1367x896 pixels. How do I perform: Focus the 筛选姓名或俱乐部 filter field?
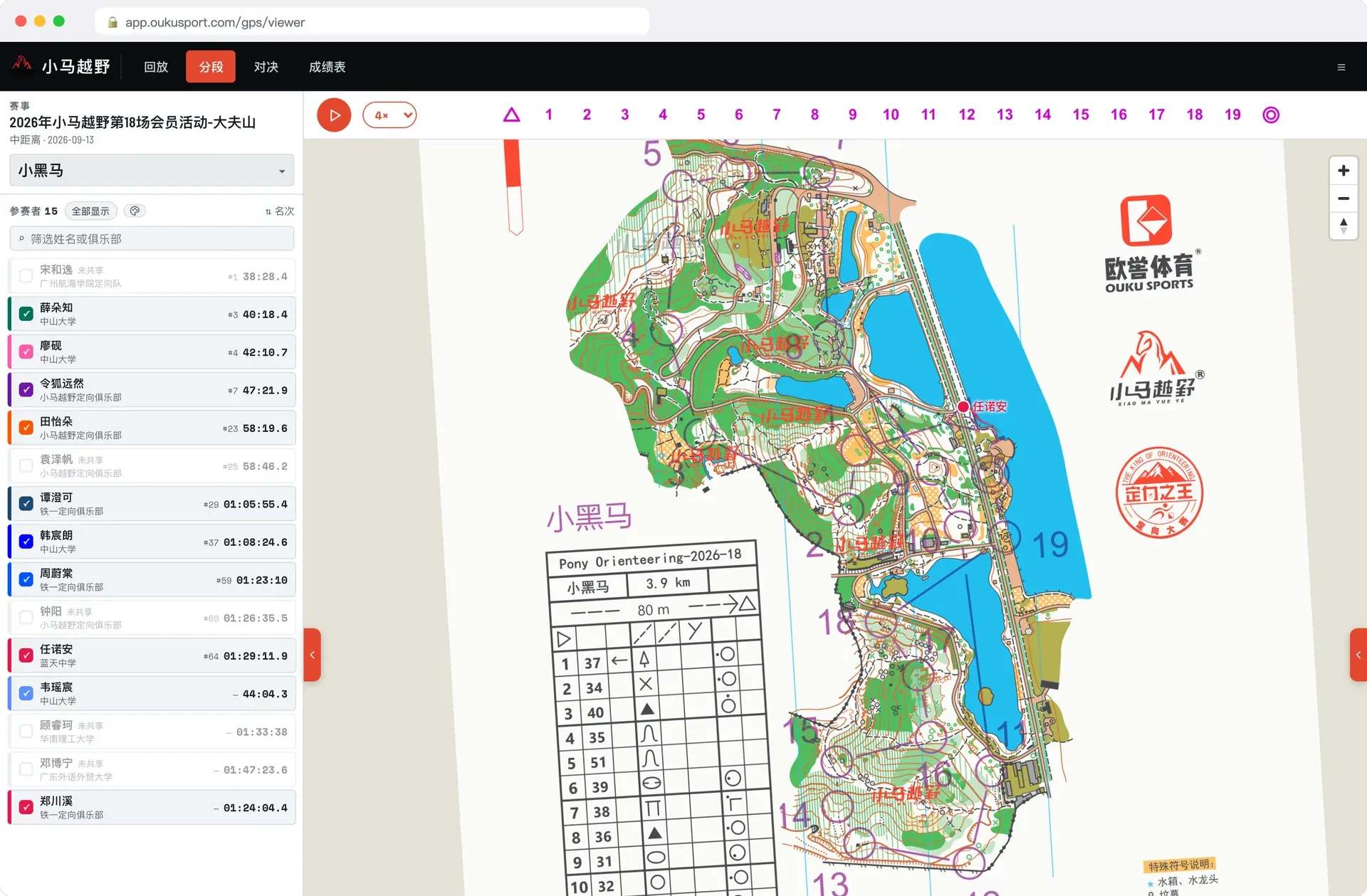click(152, 239)
